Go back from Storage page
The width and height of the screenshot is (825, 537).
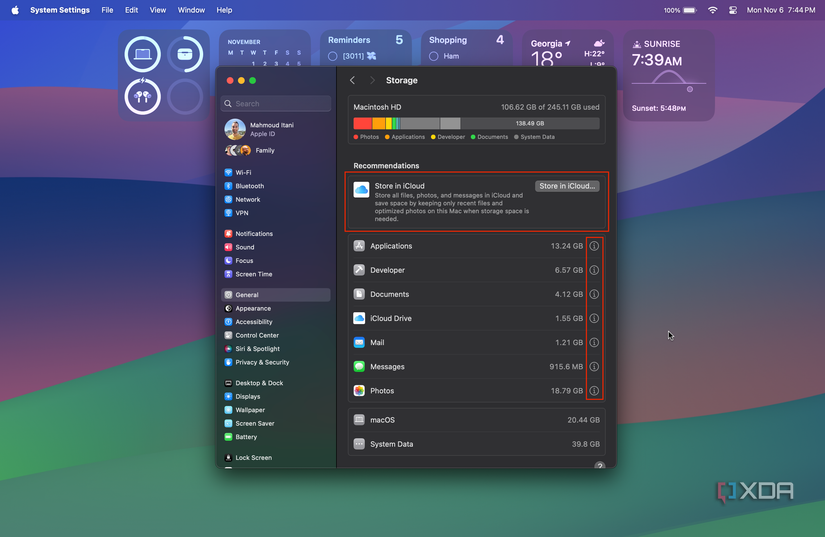pos(353,80)
